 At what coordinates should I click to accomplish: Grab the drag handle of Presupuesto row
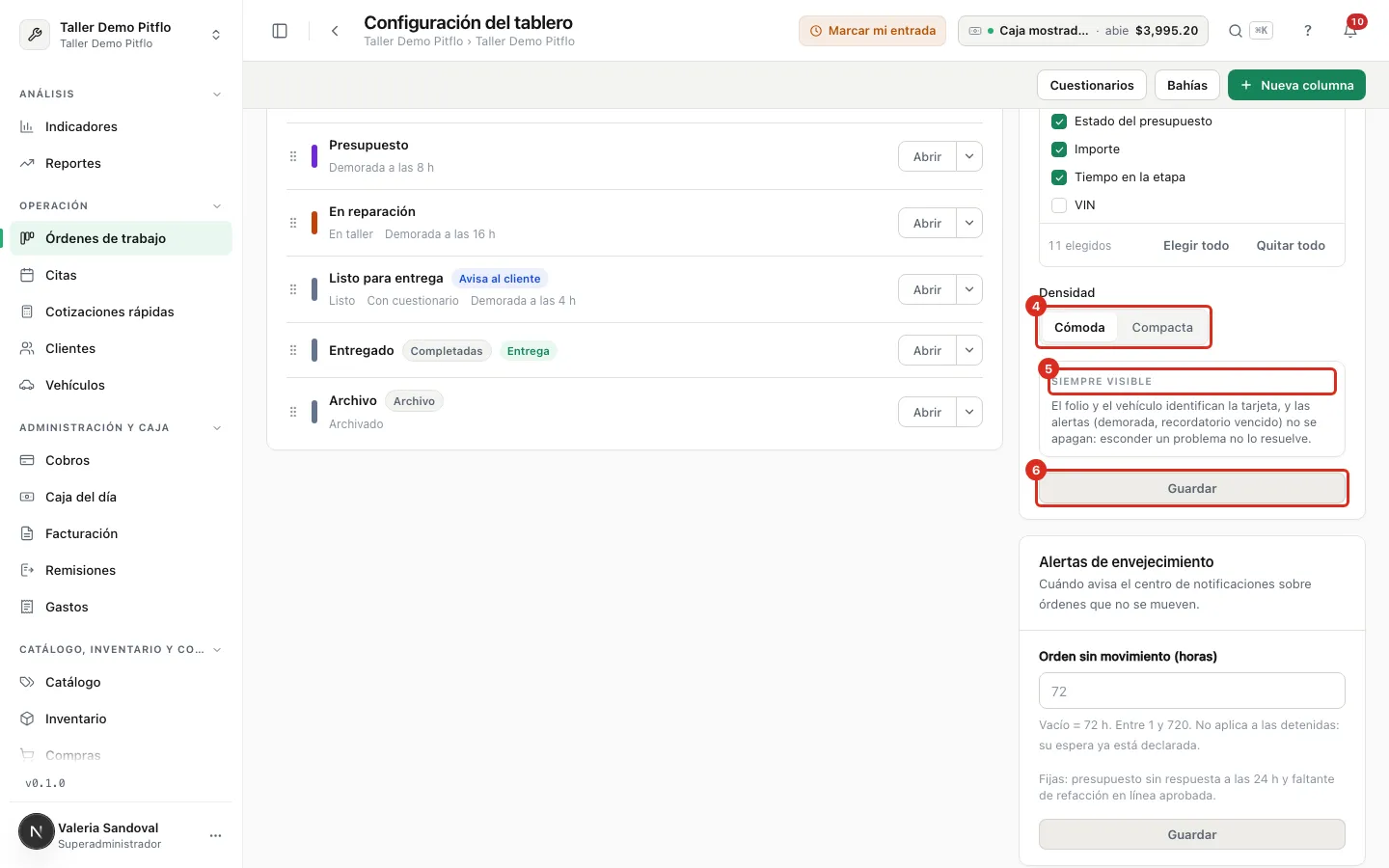pos(293,156)
